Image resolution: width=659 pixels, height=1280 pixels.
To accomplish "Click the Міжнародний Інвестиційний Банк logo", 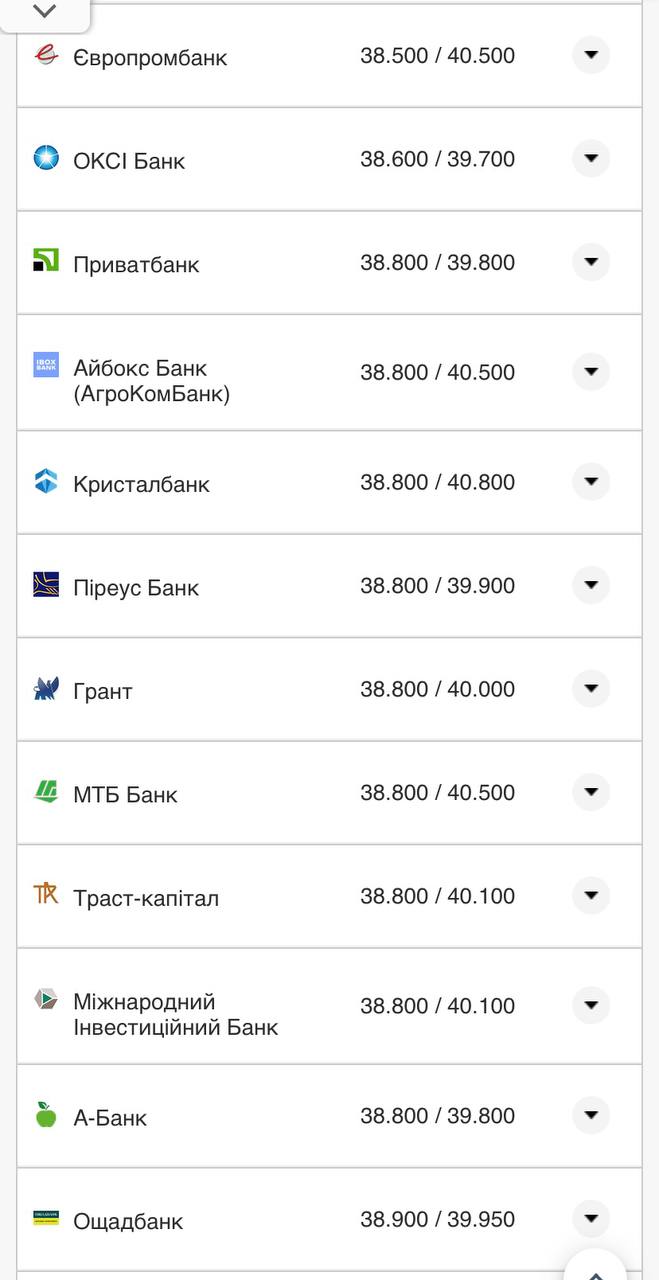I will [x=46, y=998].
